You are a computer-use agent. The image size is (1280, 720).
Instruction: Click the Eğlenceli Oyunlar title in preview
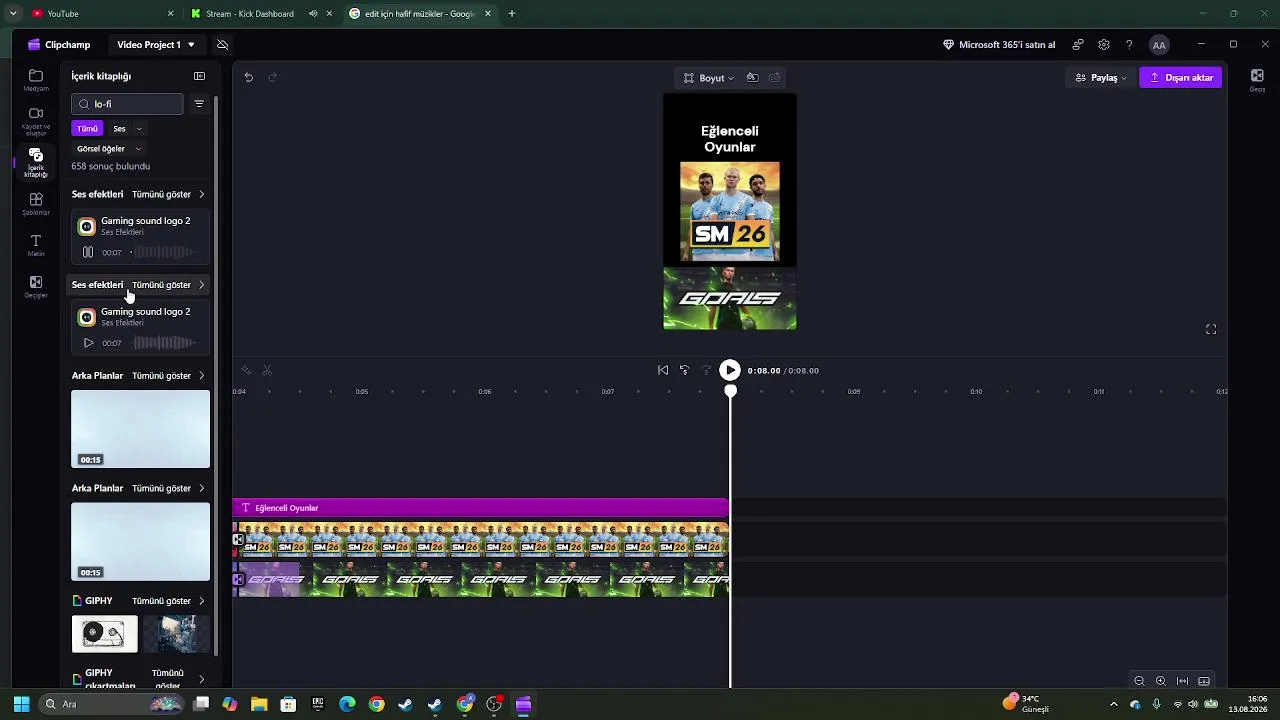(x=730, y=139)
